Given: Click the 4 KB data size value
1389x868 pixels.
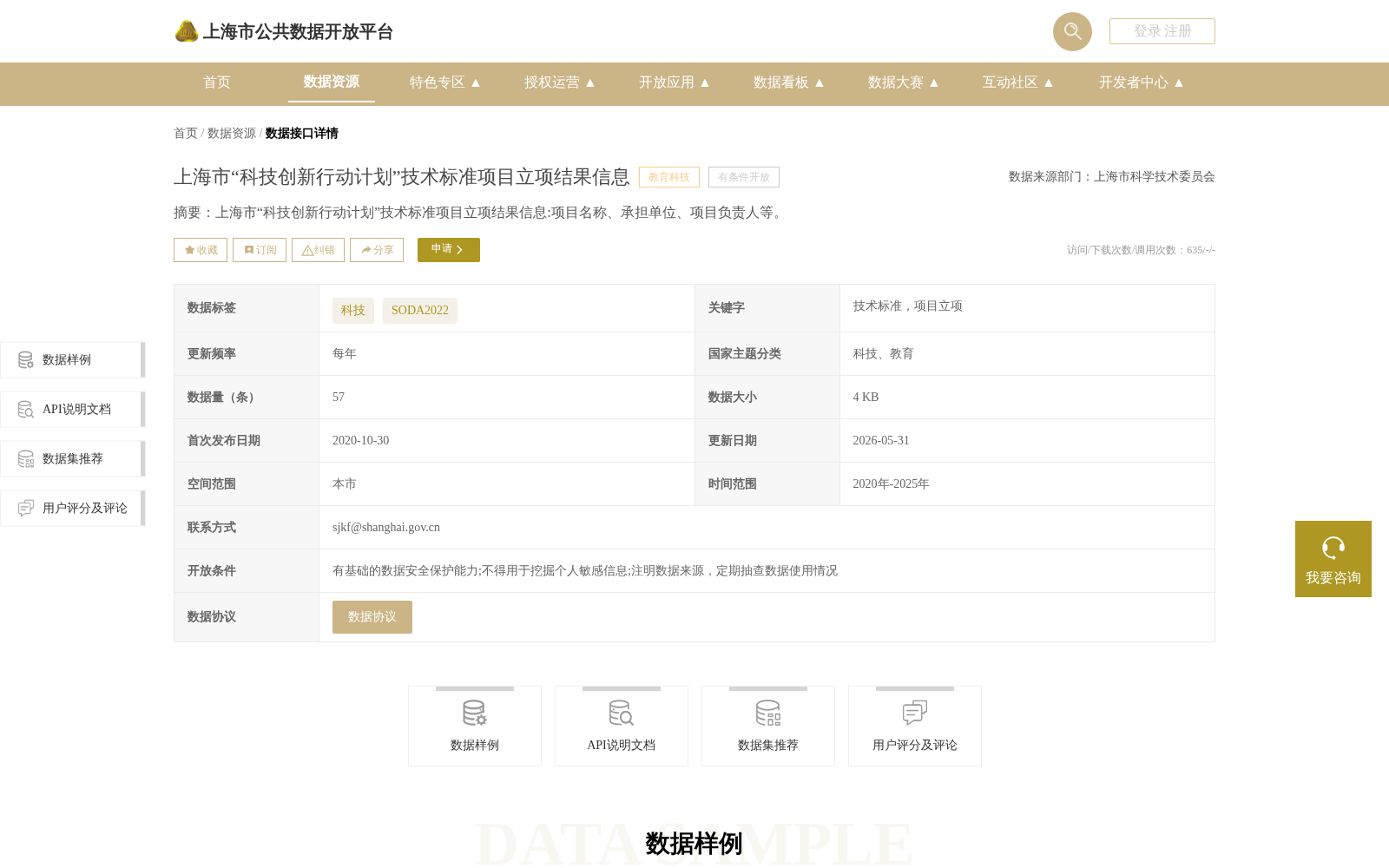Looking at the screenshot, I should [x=866, y=397].
